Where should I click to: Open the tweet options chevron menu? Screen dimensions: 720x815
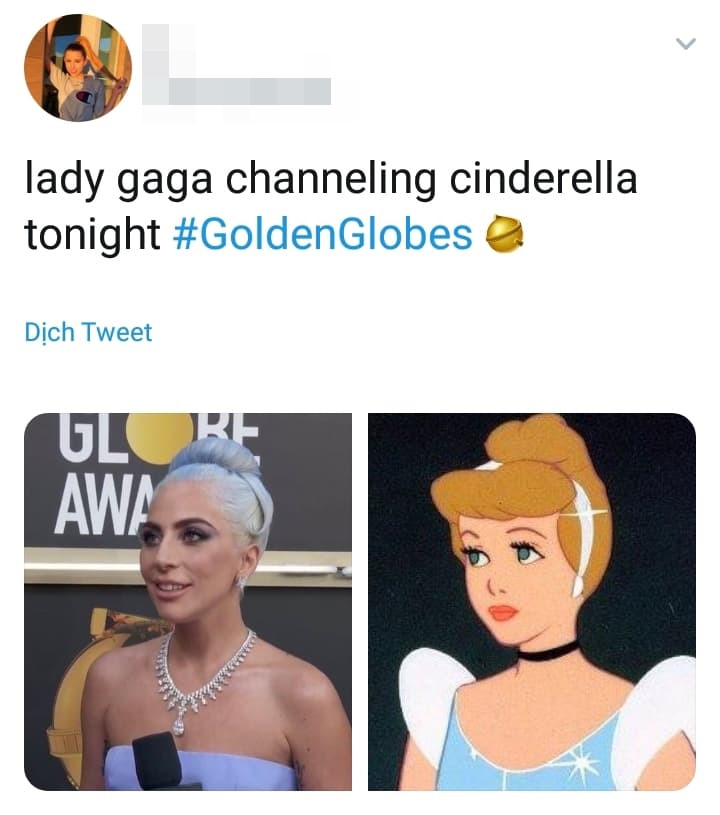685,44
